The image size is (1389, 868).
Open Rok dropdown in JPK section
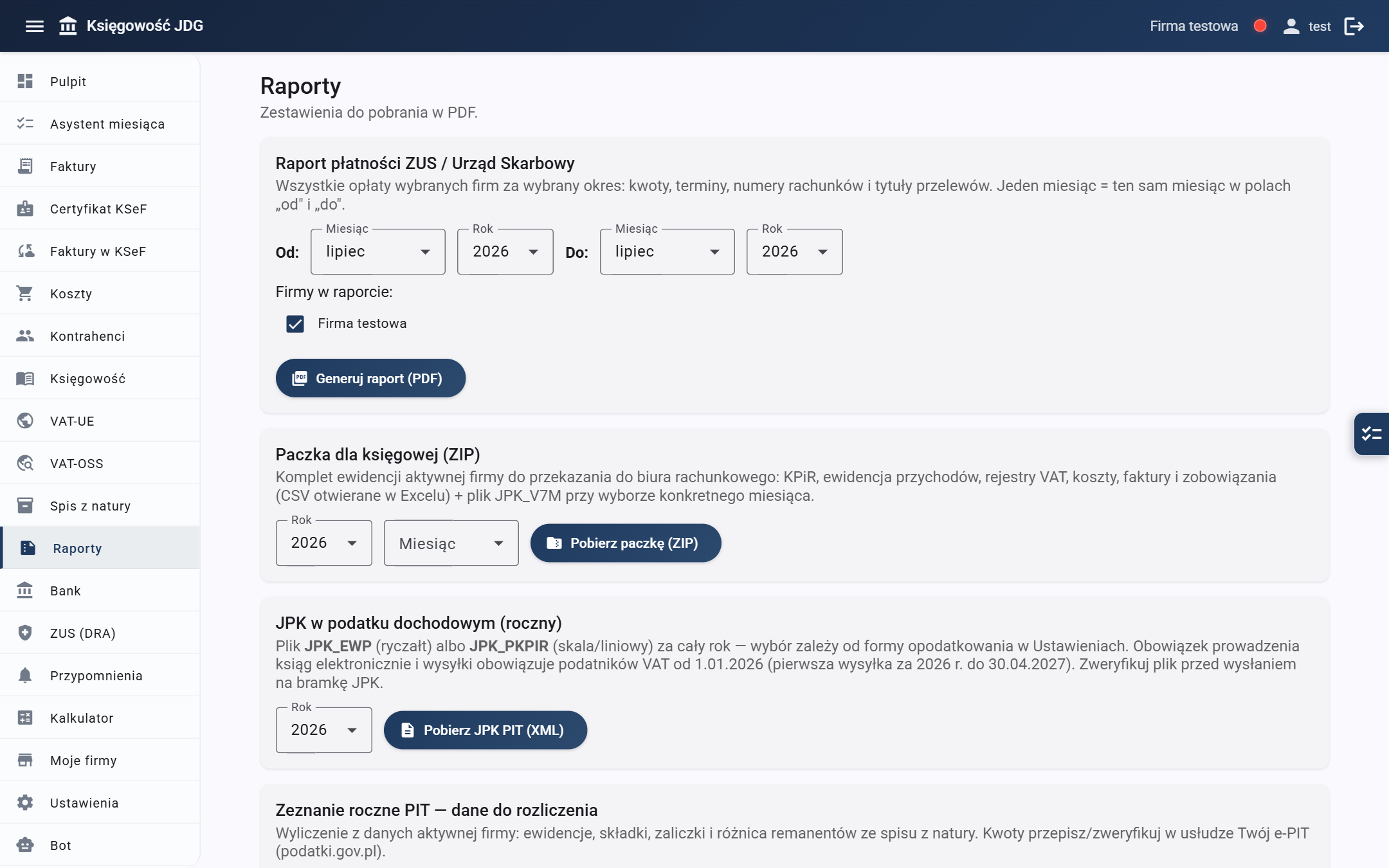click(x=324, y=730)
